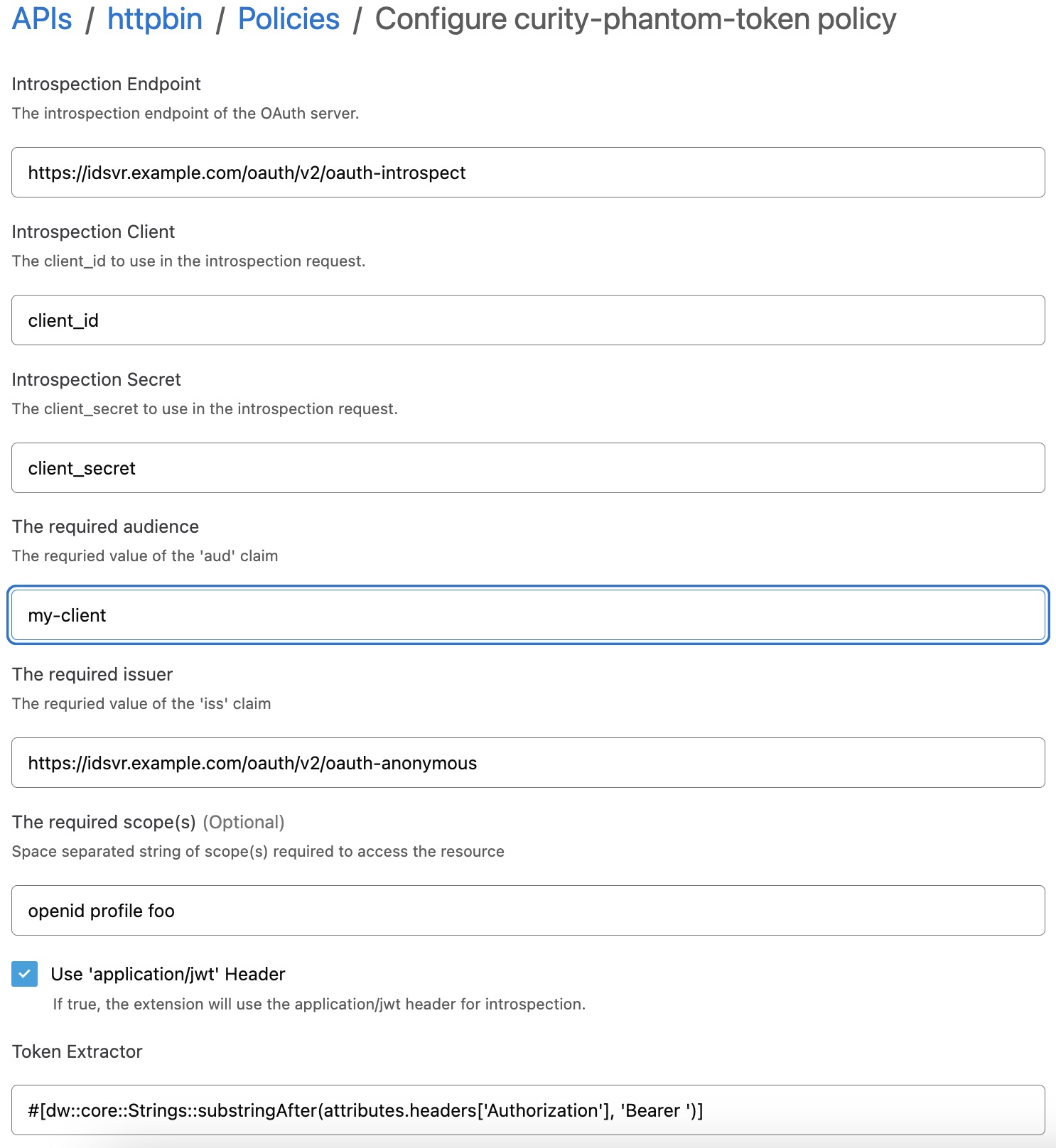Select the Introspection Secret input field
1056x1148 pixels.
[528, 468]
